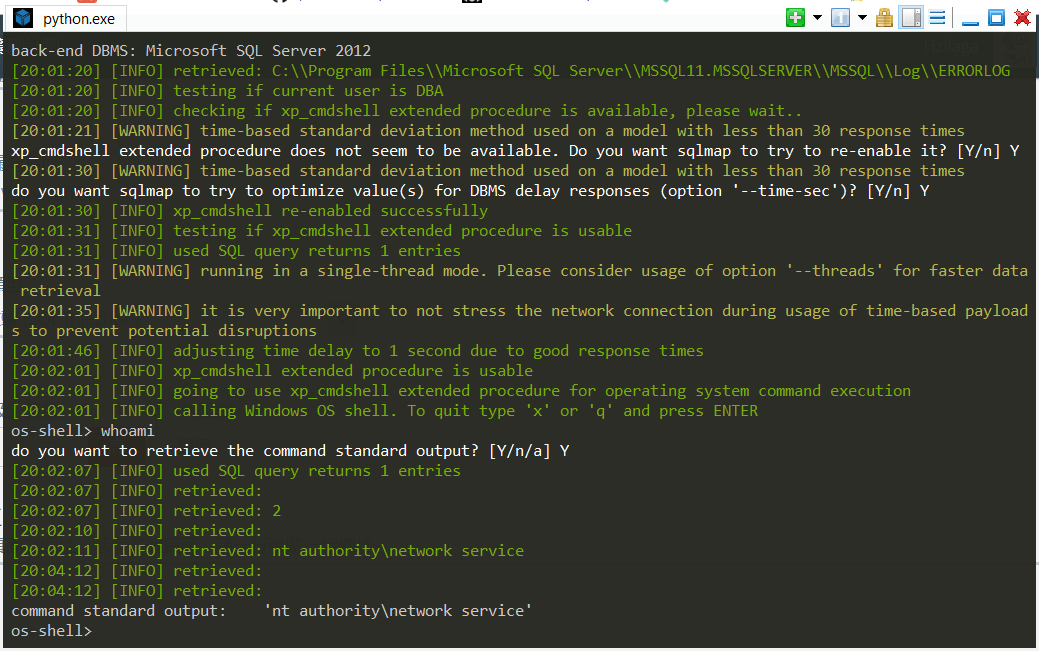Toggle the scrollbar buffer mode icon

[x=911, y=18]
